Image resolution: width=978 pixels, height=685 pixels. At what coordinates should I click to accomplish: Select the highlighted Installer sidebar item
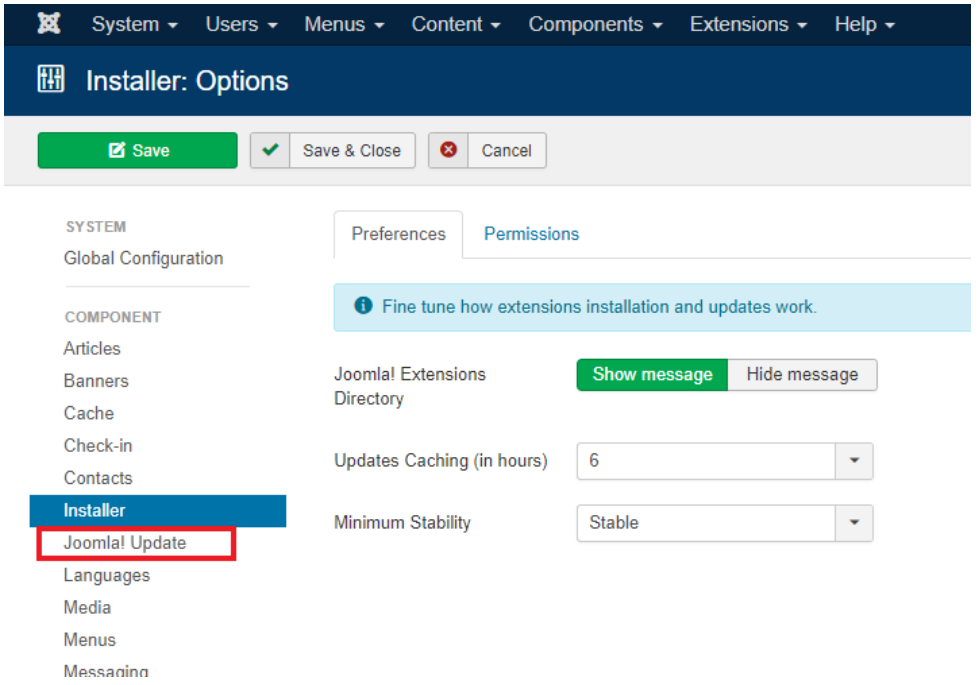[158, 511]
